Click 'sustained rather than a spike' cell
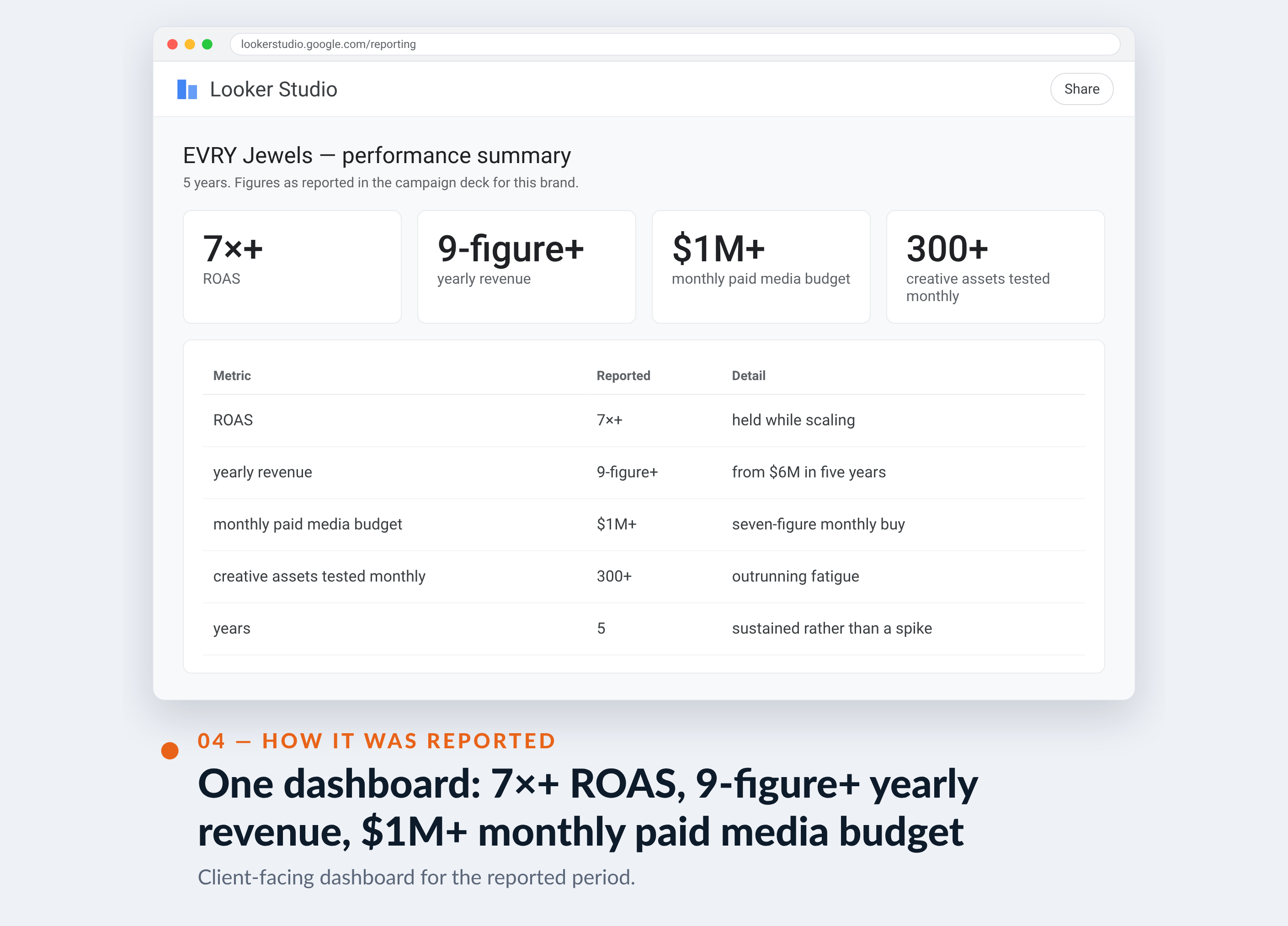Screen dimensions: 1288x926 pos(832,629)
